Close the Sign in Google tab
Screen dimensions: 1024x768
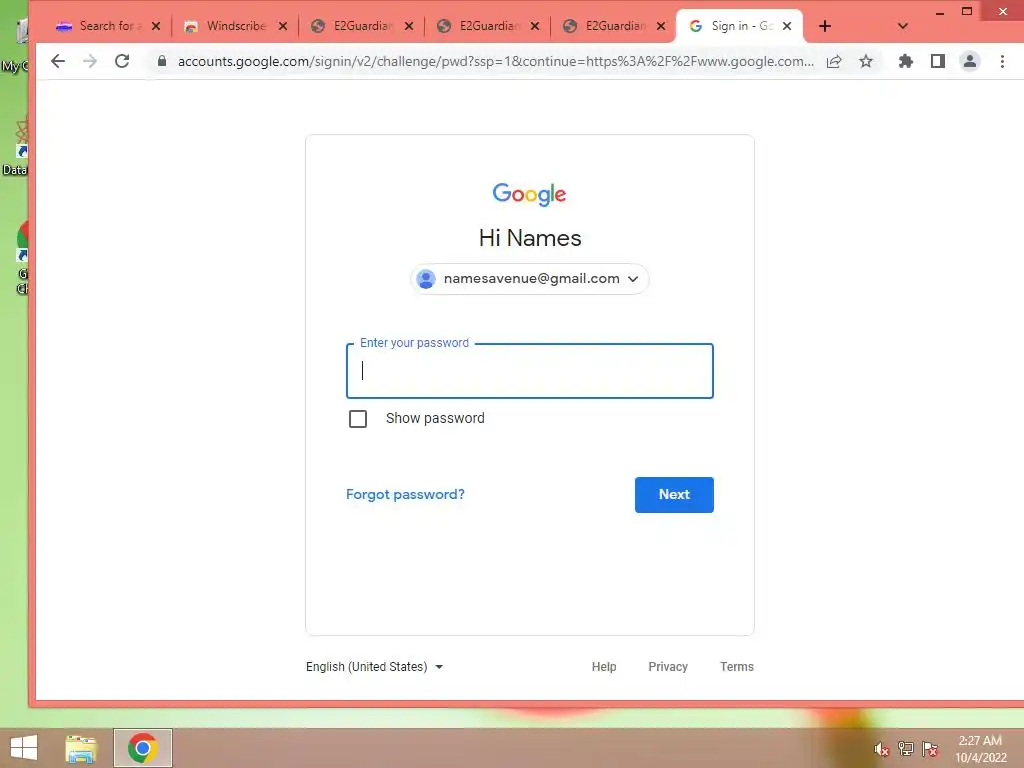pos(787,26)
